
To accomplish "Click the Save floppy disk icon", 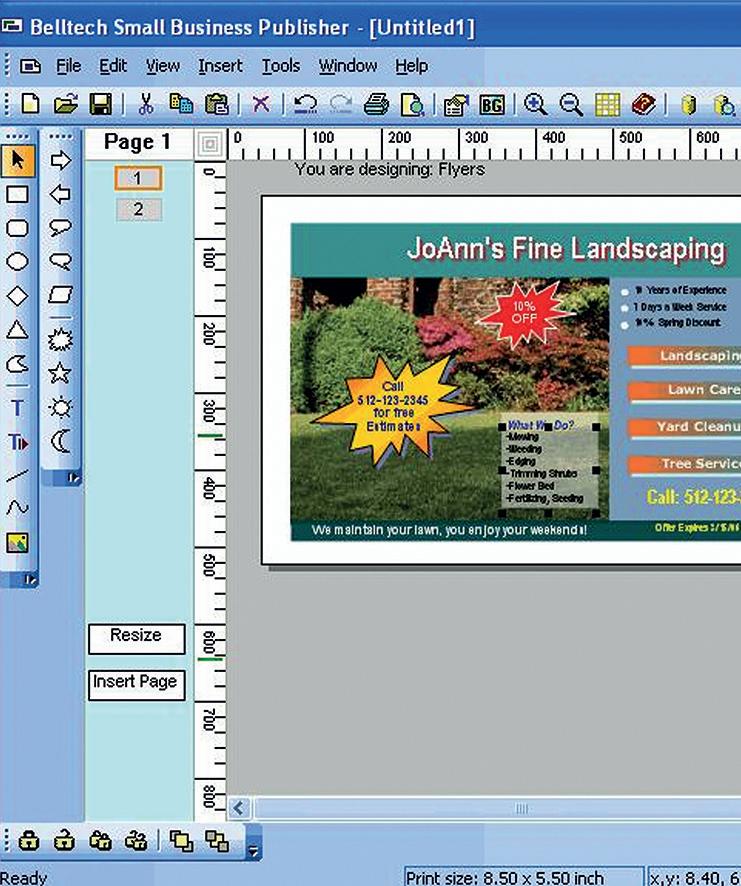I will 101,105.
